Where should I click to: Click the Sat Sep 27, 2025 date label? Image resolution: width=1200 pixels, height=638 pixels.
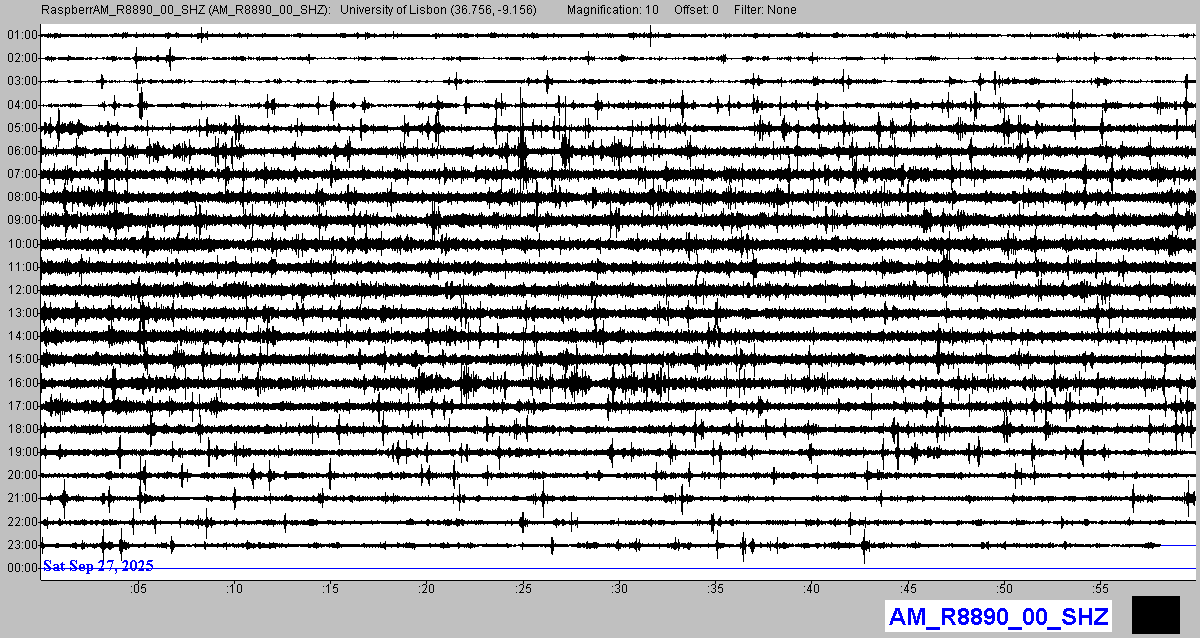[x=98, y=566]
